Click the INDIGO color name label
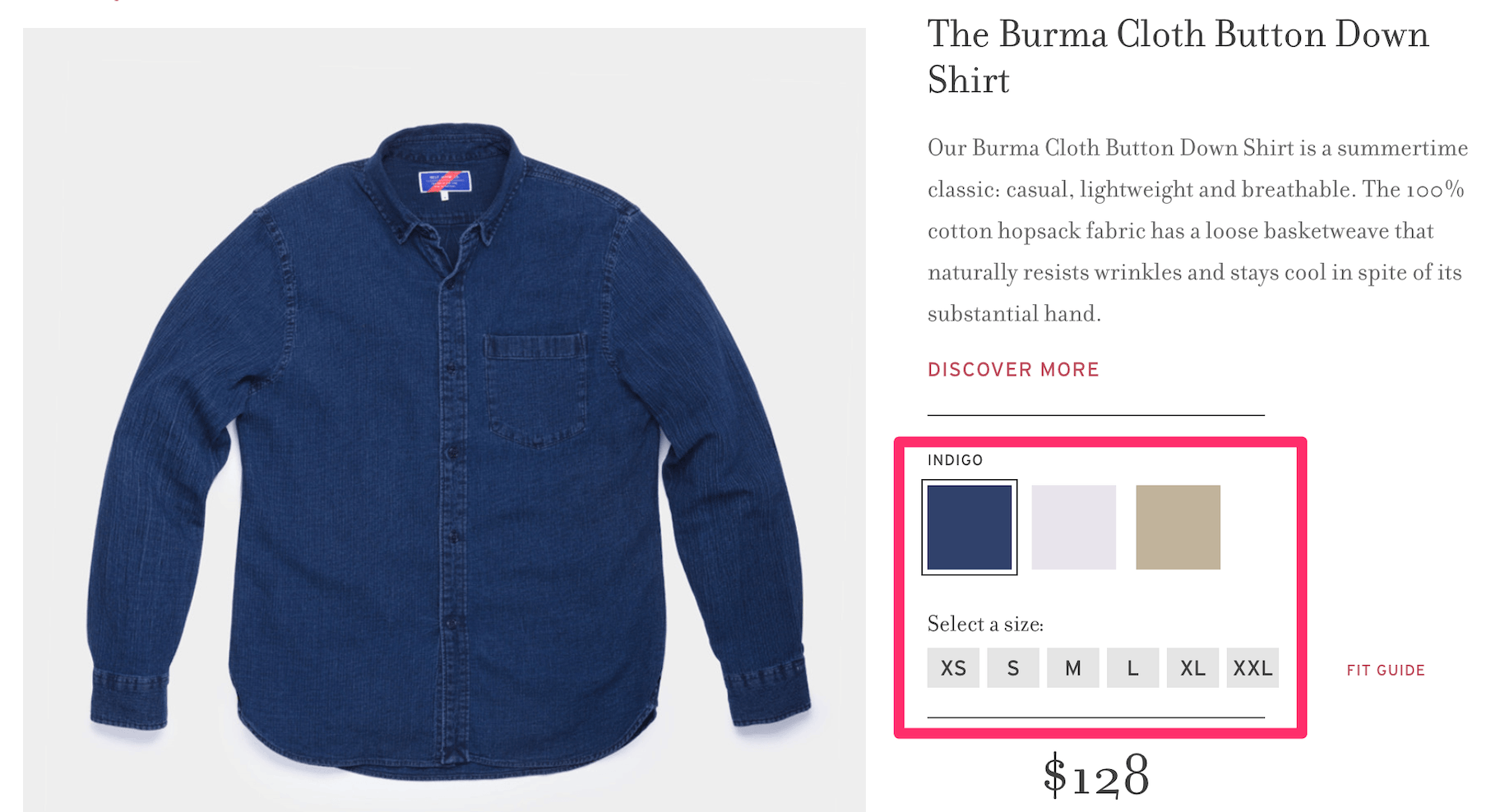Screen dimensions: 1500x812 click(955, 460)
